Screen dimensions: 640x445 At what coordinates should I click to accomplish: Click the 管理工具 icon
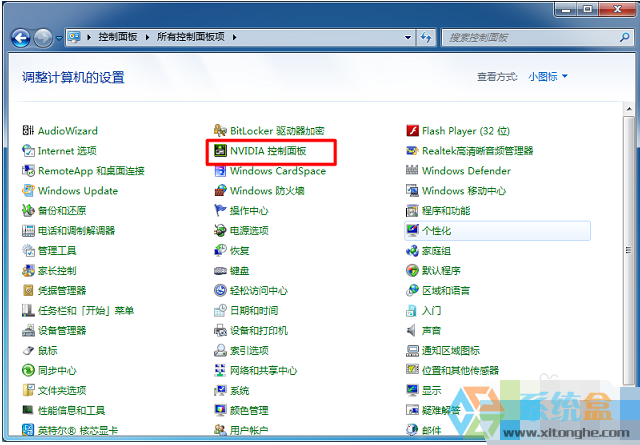[28, 251]
